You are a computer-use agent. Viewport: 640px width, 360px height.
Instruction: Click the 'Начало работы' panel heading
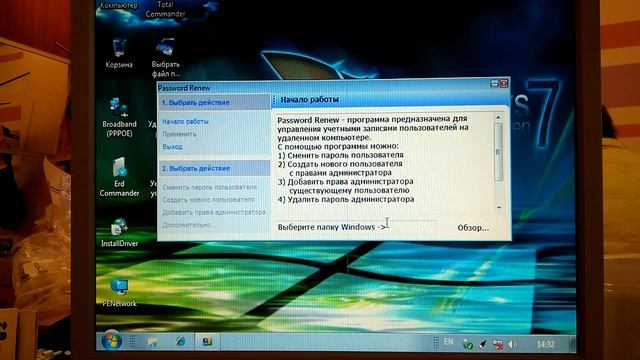click(309, 100)
